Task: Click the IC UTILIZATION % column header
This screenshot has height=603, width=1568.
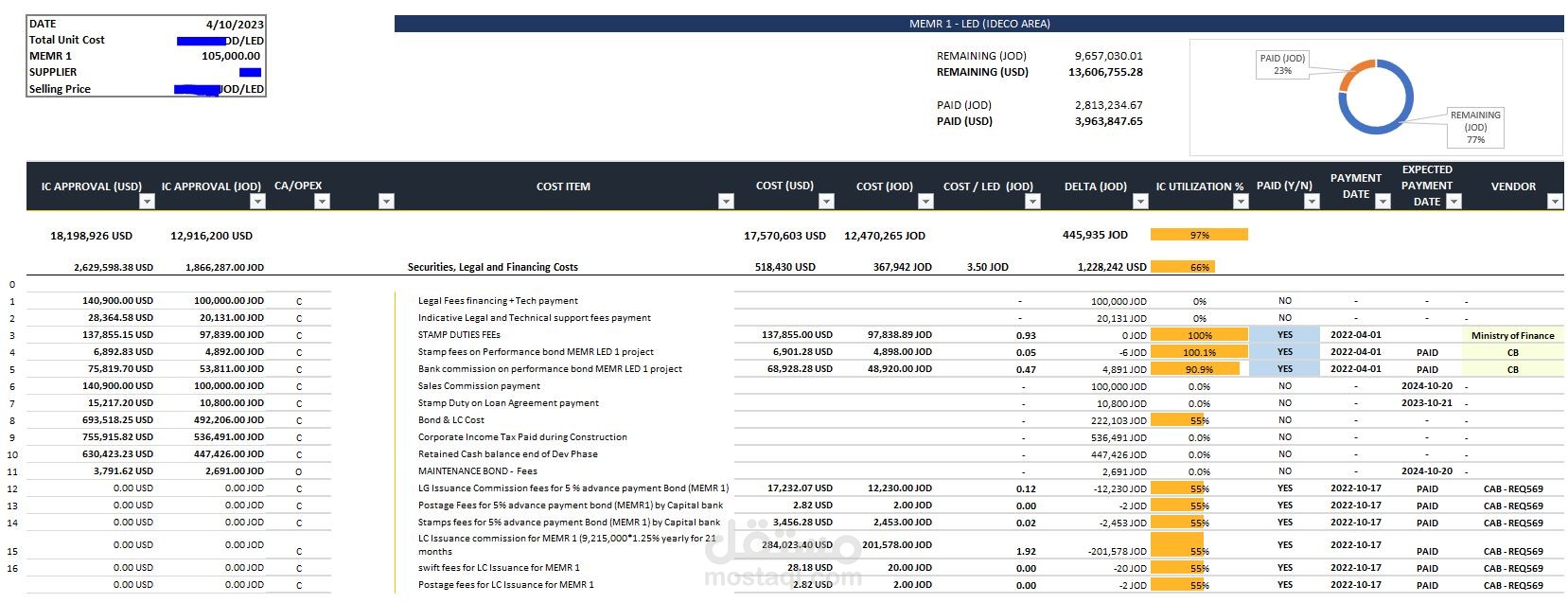Action: [1199, 186]
